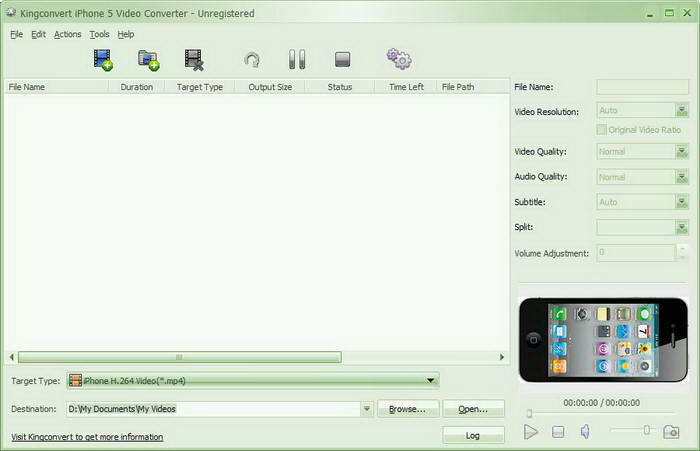700x451 pixels.
Task: Click the Stop conversion toolbar icon
Action: [x=342, y=59]
